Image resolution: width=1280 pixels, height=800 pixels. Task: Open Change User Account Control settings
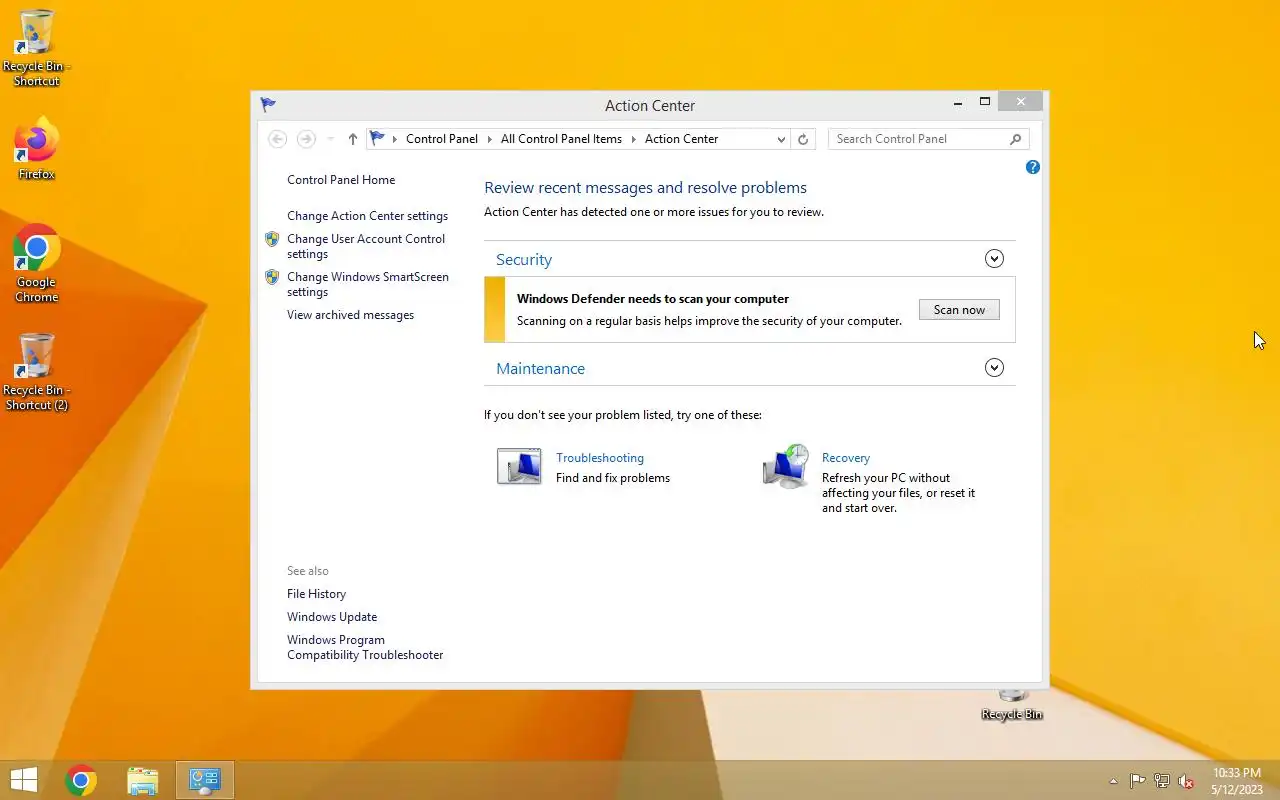[366, 246]
